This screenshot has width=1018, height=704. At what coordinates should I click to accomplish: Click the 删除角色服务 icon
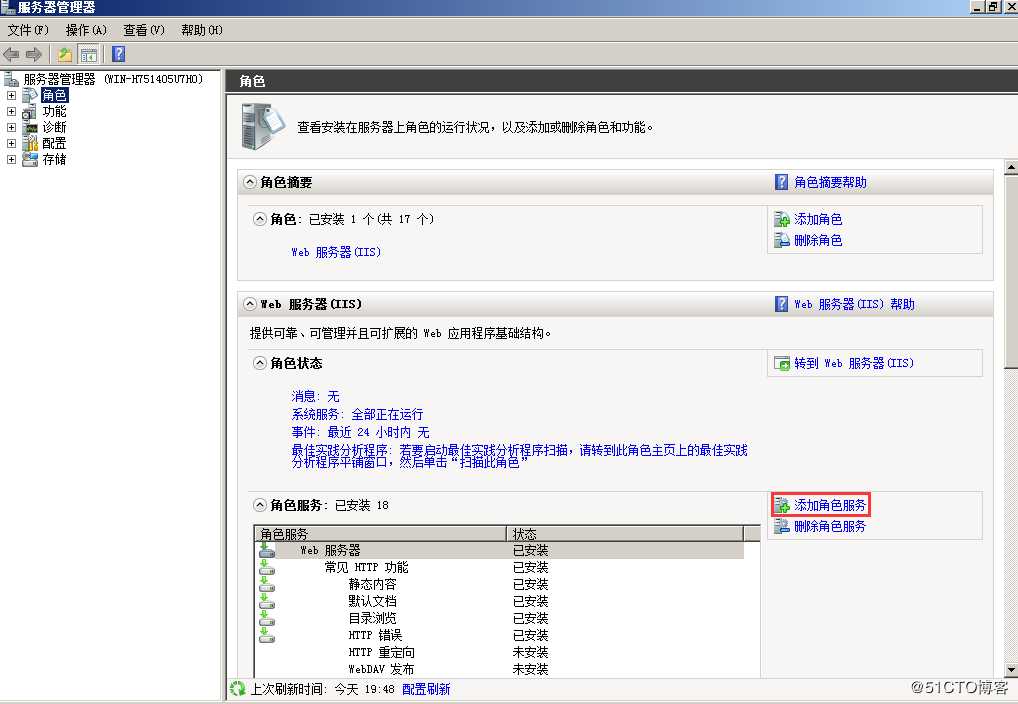click(782, 526)
